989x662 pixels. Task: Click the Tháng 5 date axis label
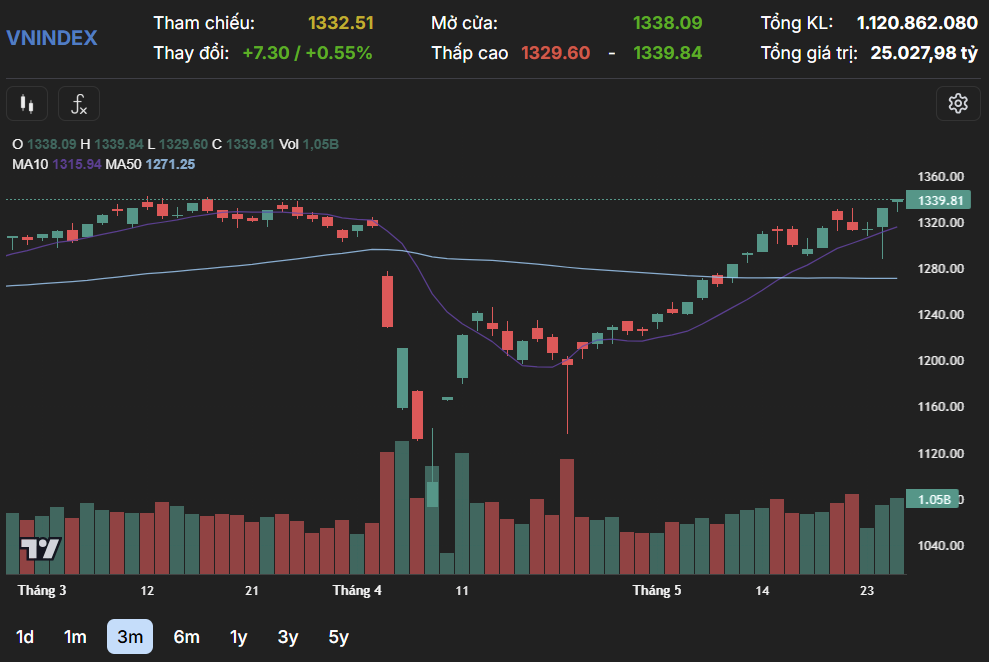657,591
